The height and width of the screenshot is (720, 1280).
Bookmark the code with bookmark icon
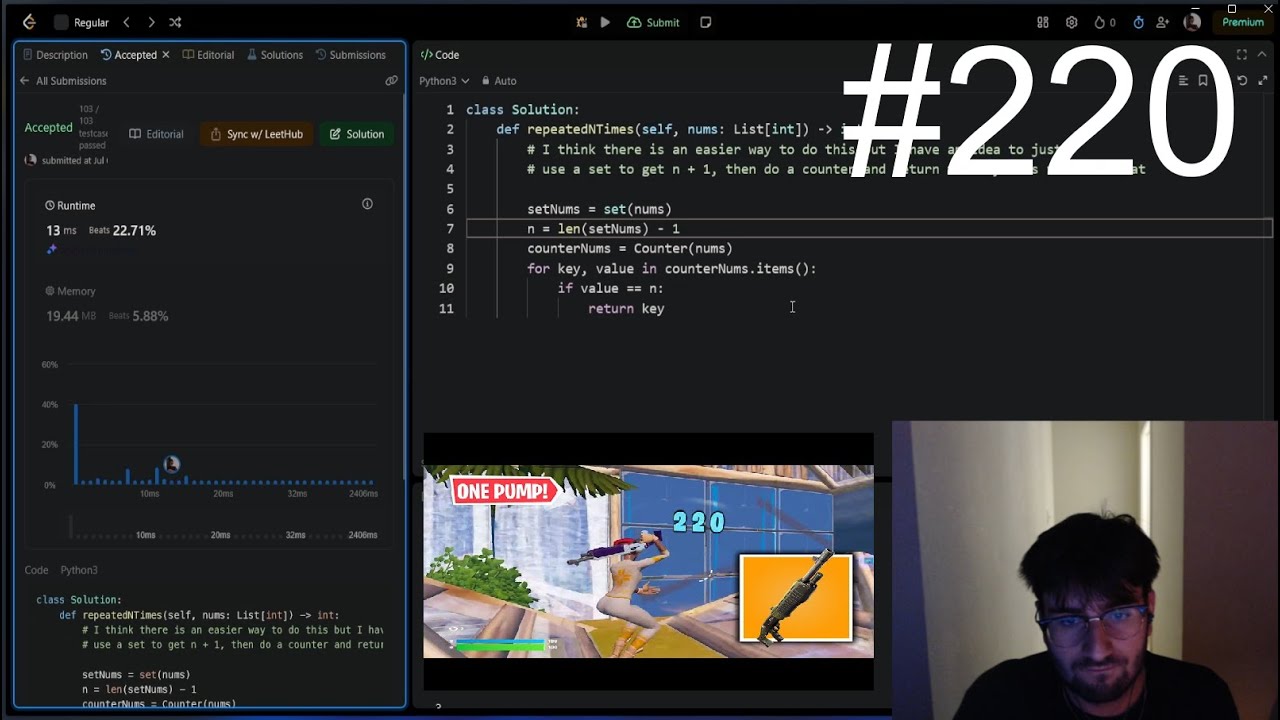(x=1203, y=81)
